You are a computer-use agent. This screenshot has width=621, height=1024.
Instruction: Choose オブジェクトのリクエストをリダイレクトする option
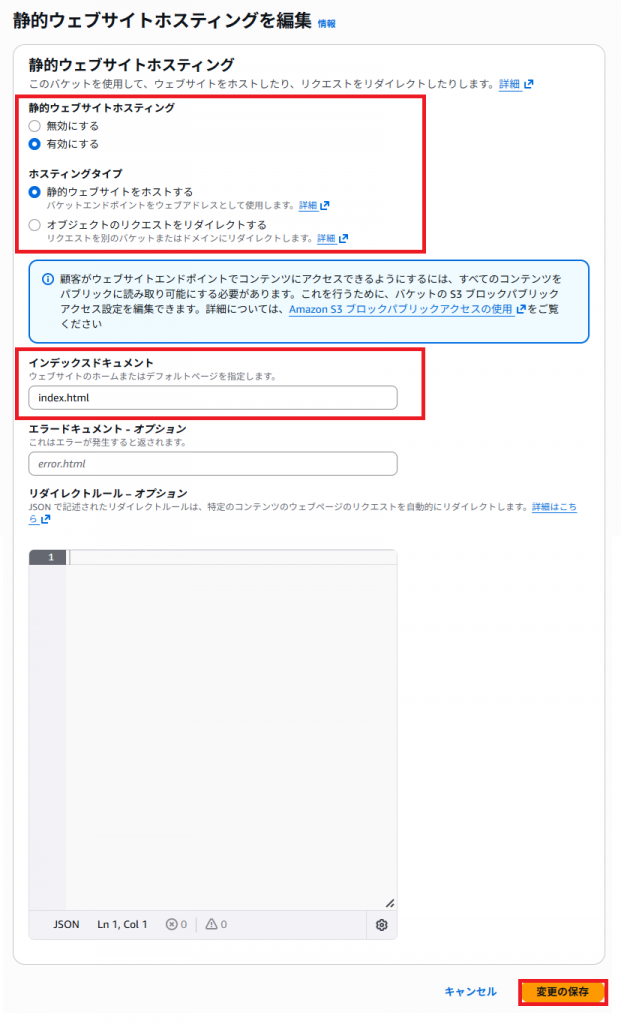point(35,225)
